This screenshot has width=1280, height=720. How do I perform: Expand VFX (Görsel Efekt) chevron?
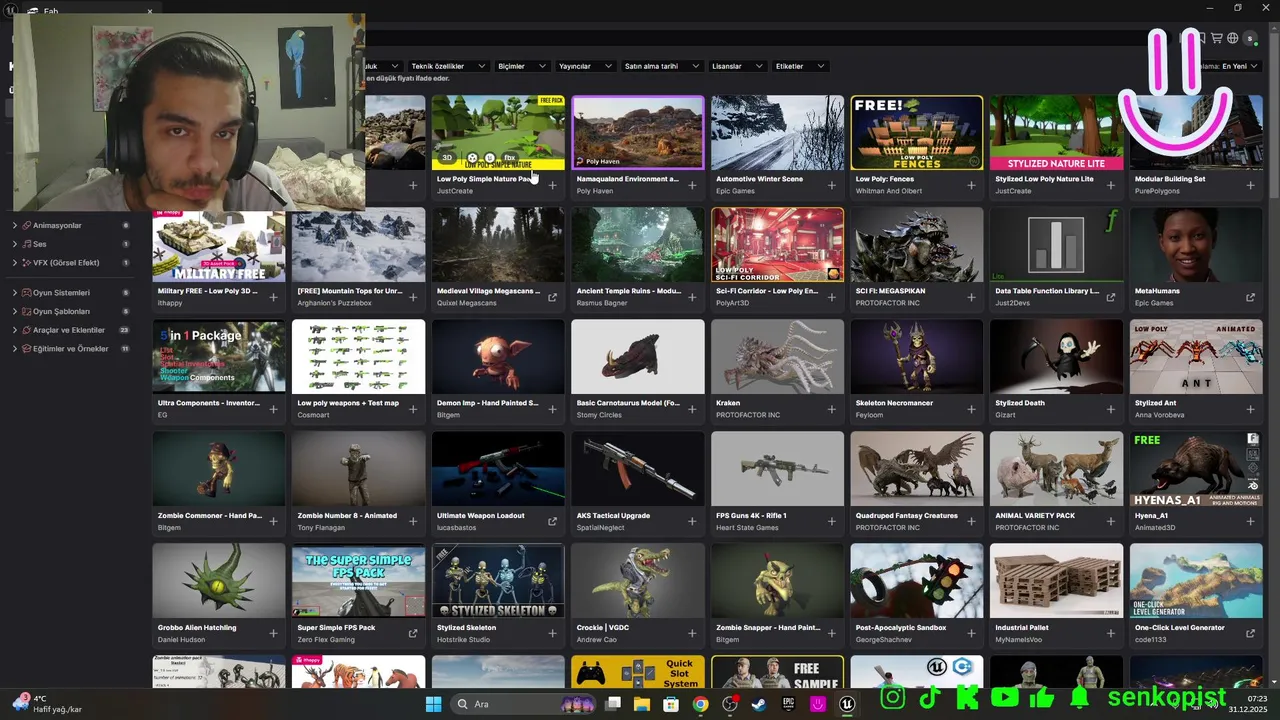click(14, 263)
